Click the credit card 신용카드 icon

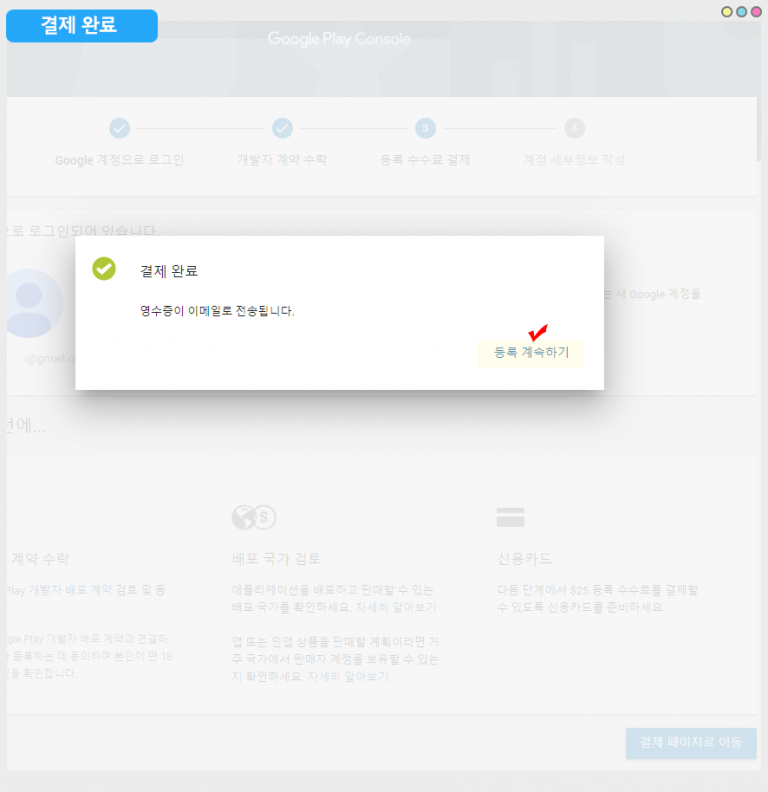pyautogui.click(x=510, y=517)
